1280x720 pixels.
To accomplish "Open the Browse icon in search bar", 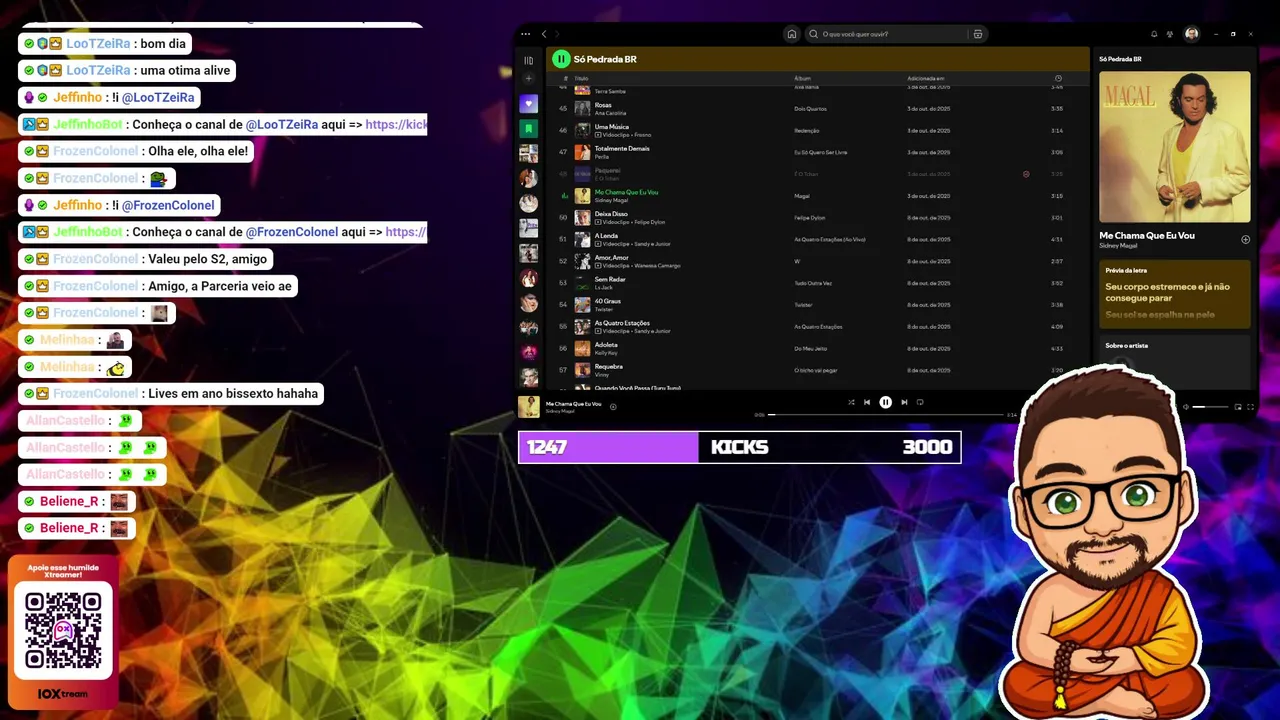I will (978, 34).
